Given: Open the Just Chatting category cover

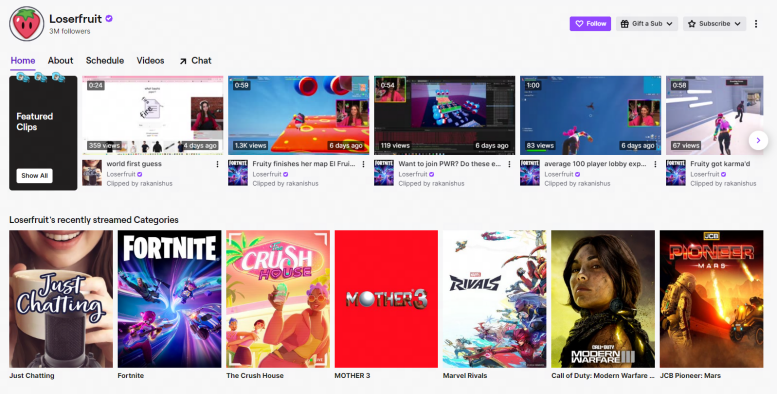Looking at the screenshot, I should tap(61, 299).
